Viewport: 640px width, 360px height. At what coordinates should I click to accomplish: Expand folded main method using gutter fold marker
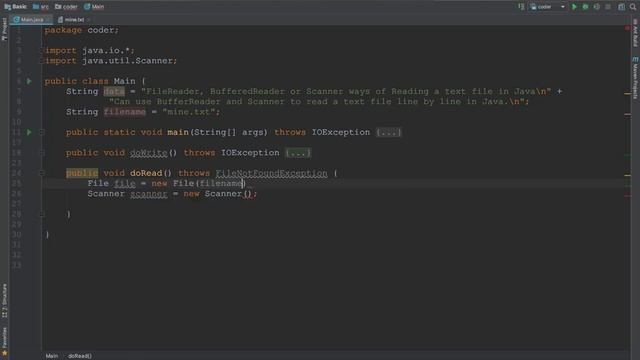pyautogui.click(x=42, y=132)
